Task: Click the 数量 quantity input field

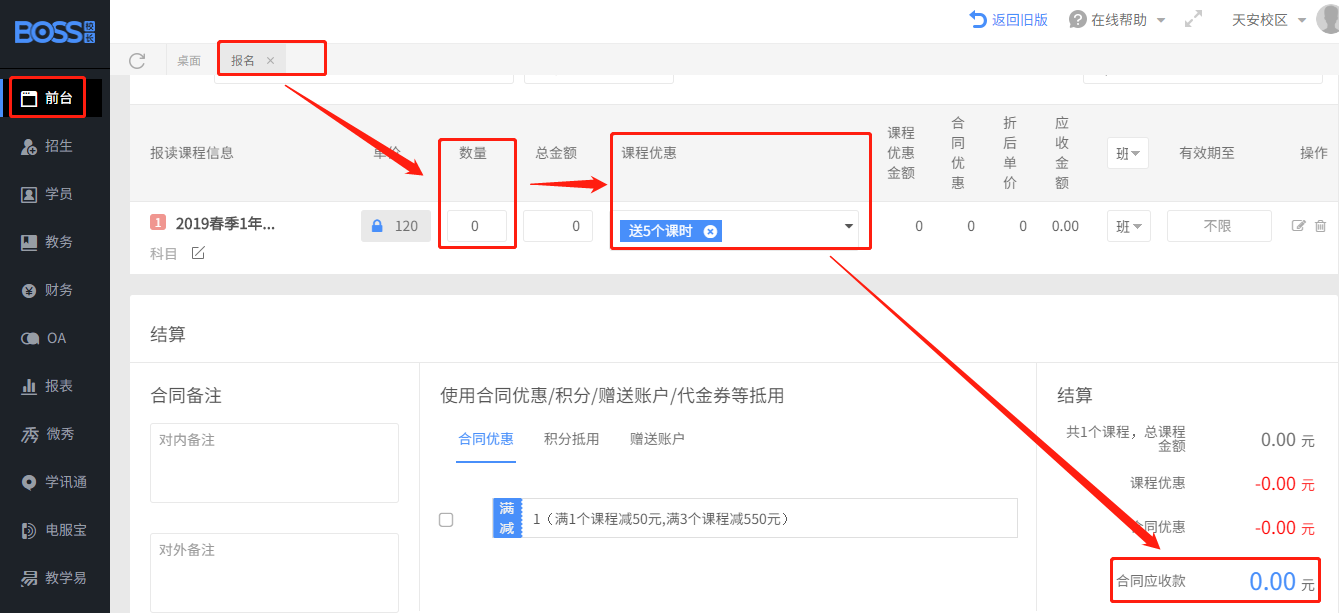Action: click(476, 226)
